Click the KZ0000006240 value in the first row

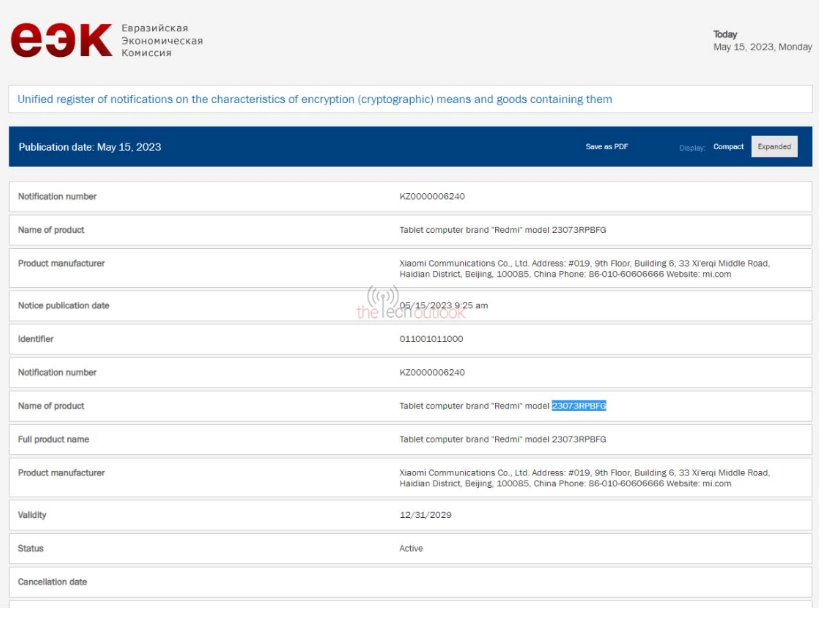coord(434,197)
